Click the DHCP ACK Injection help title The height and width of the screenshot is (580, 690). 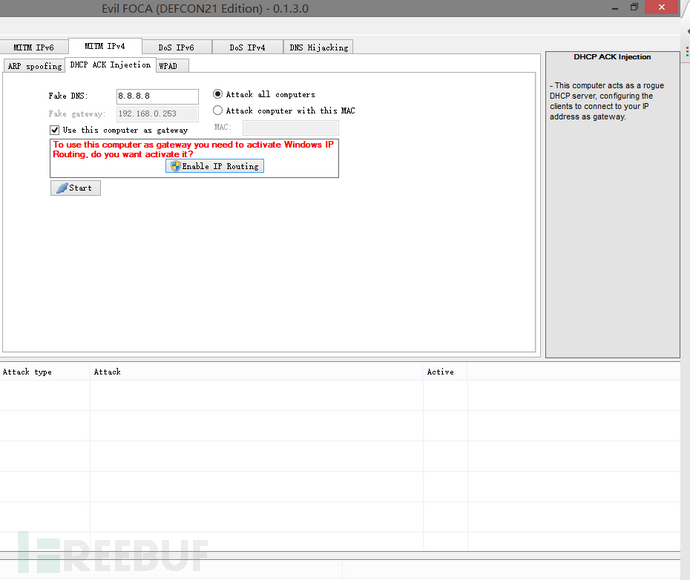612,57
